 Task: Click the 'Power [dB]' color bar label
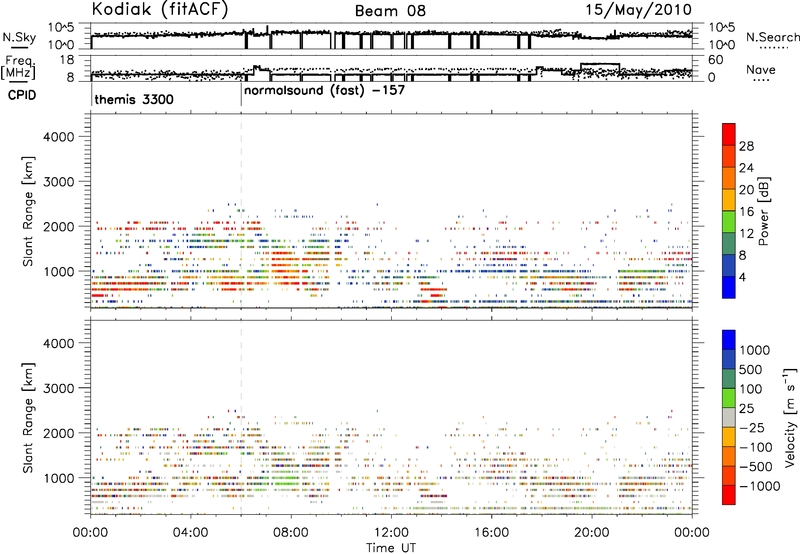(763, 211)
